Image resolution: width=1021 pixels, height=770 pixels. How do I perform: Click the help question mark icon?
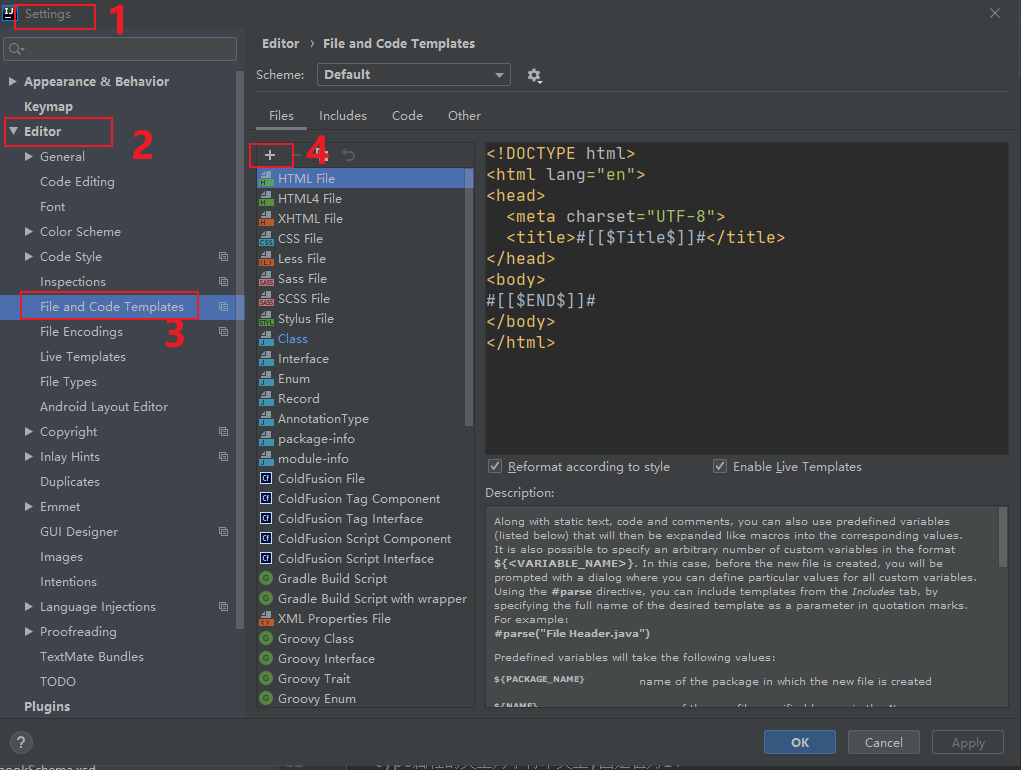tap(21, 742)
